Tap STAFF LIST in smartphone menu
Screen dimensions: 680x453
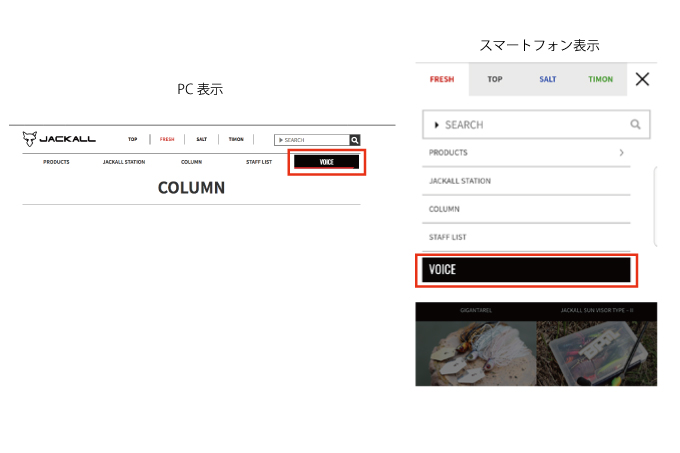pos(448,237)
